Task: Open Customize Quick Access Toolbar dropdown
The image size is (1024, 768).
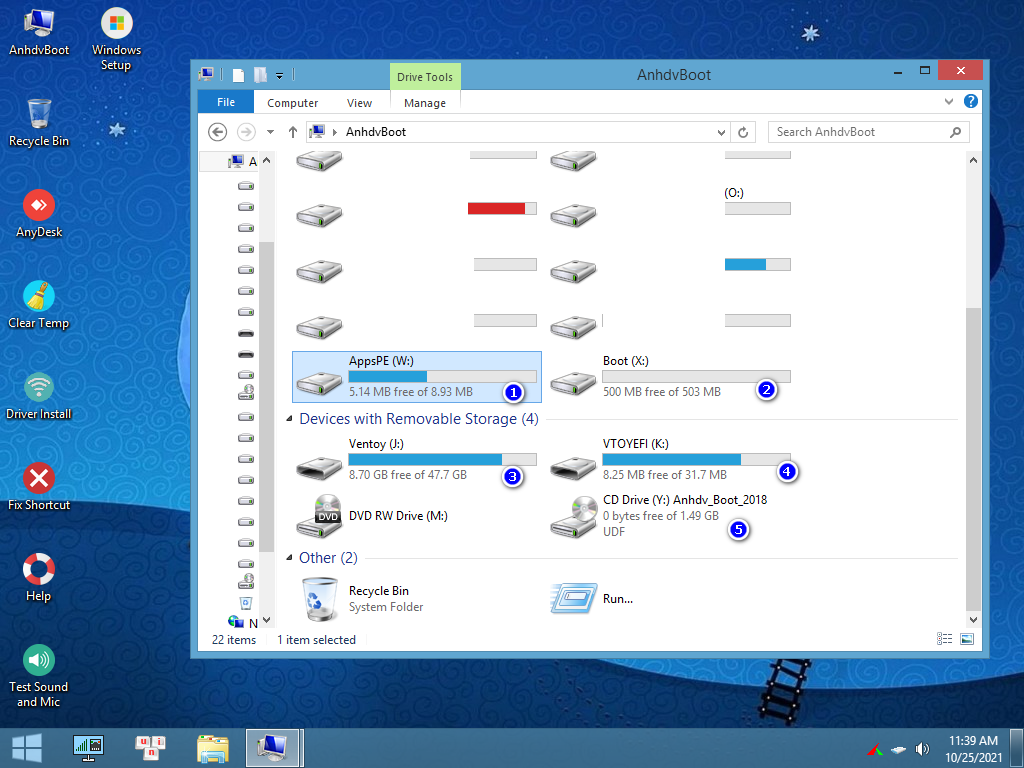Action: pyautogui.click(x=279, y=76)
